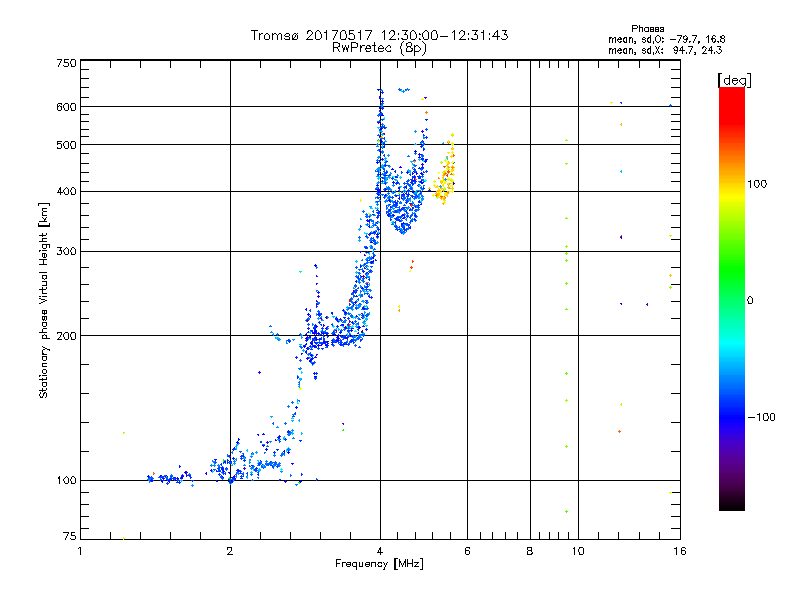Click the y-axis '500' tick label
Screen dimensions: 800x600
point(66,145)
